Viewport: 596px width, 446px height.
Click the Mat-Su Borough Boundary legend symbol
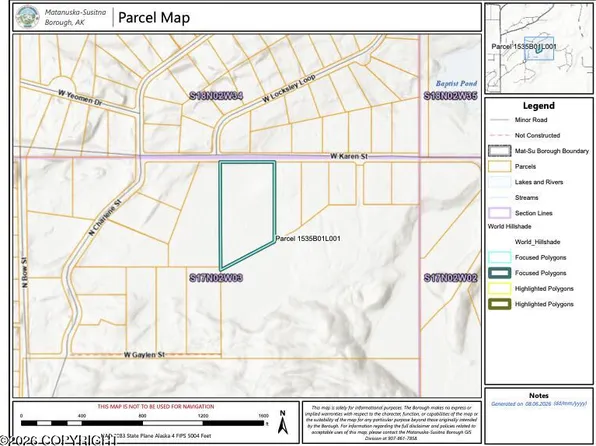pos(499,151)
